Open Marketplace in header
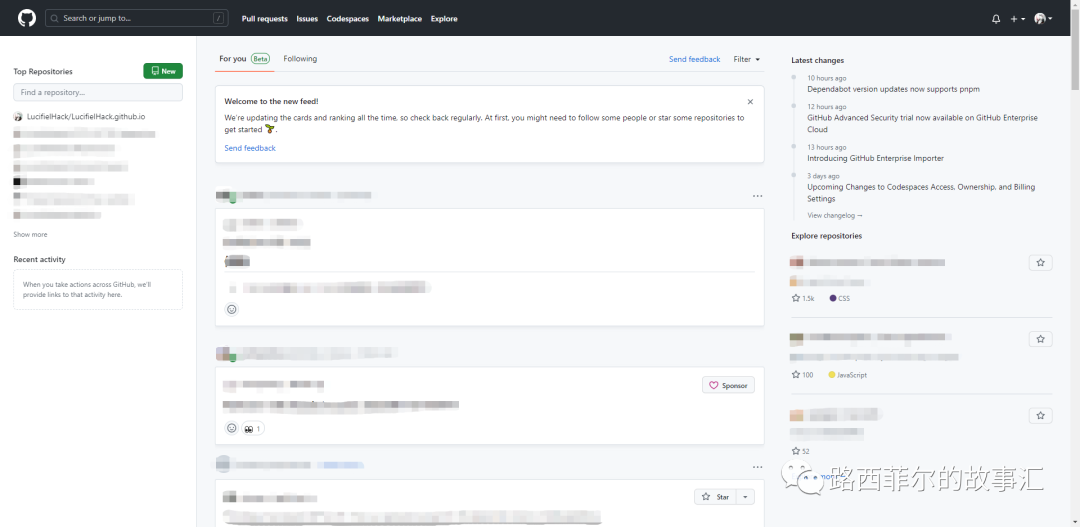This screenshot has height=527, width=1080. [x=399, y=19]
